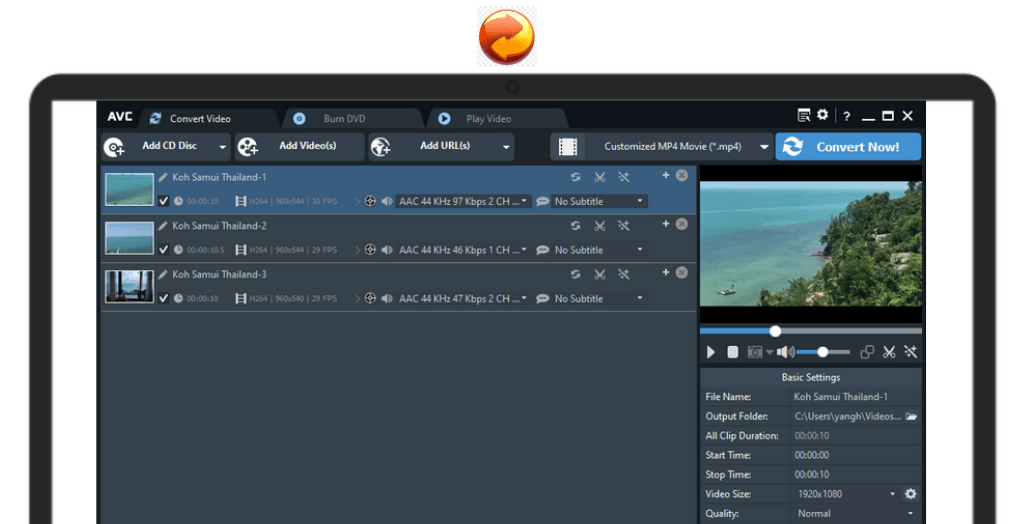Screen dimensions: 1024x524
Task: Open the Customized MP4 Movie output profile dropdown
Action: pos(662,146)
